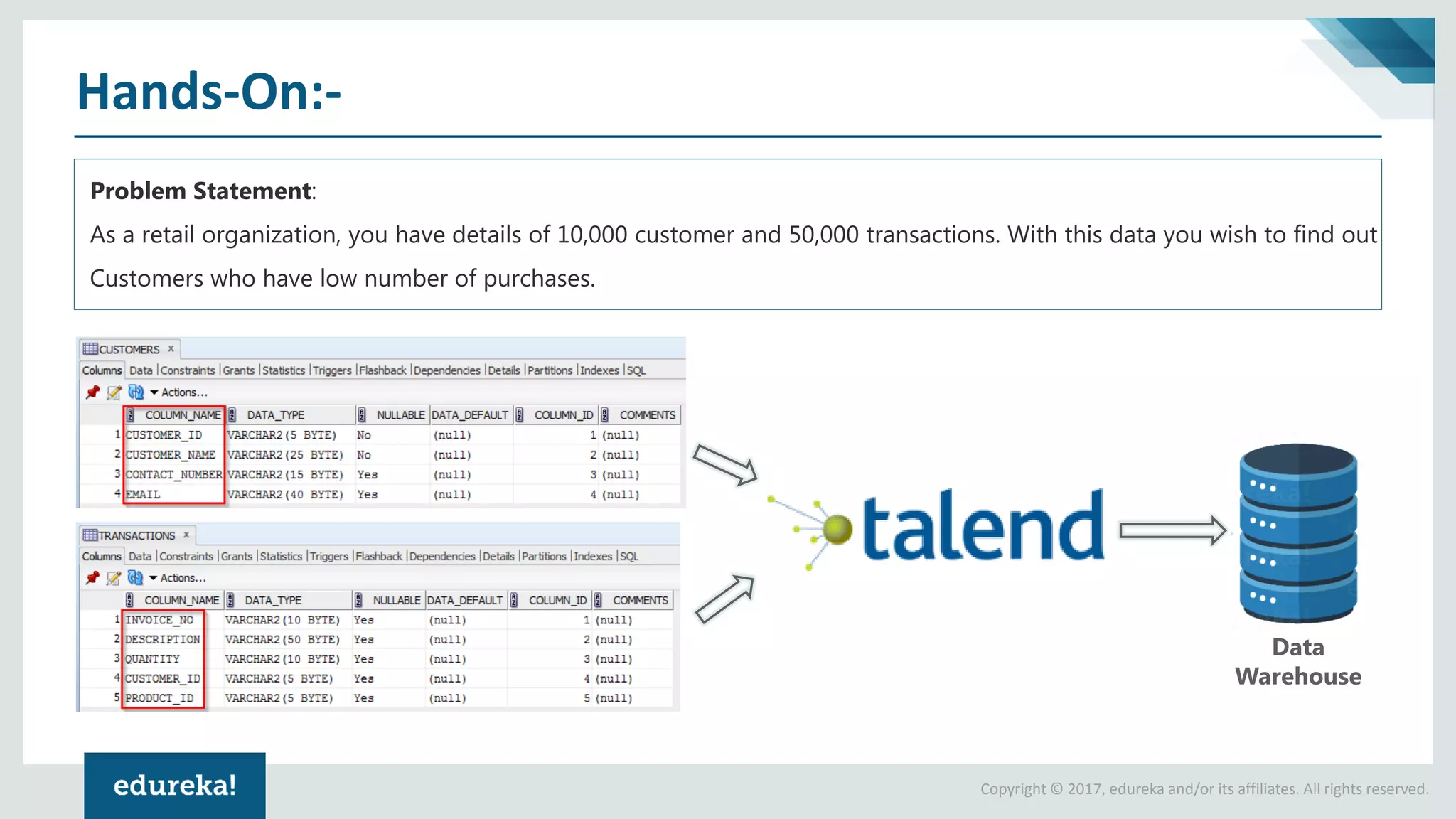Click the CUSTOMERS table grid icon
The image size is (1456, 819).
[x=90, y=349]
